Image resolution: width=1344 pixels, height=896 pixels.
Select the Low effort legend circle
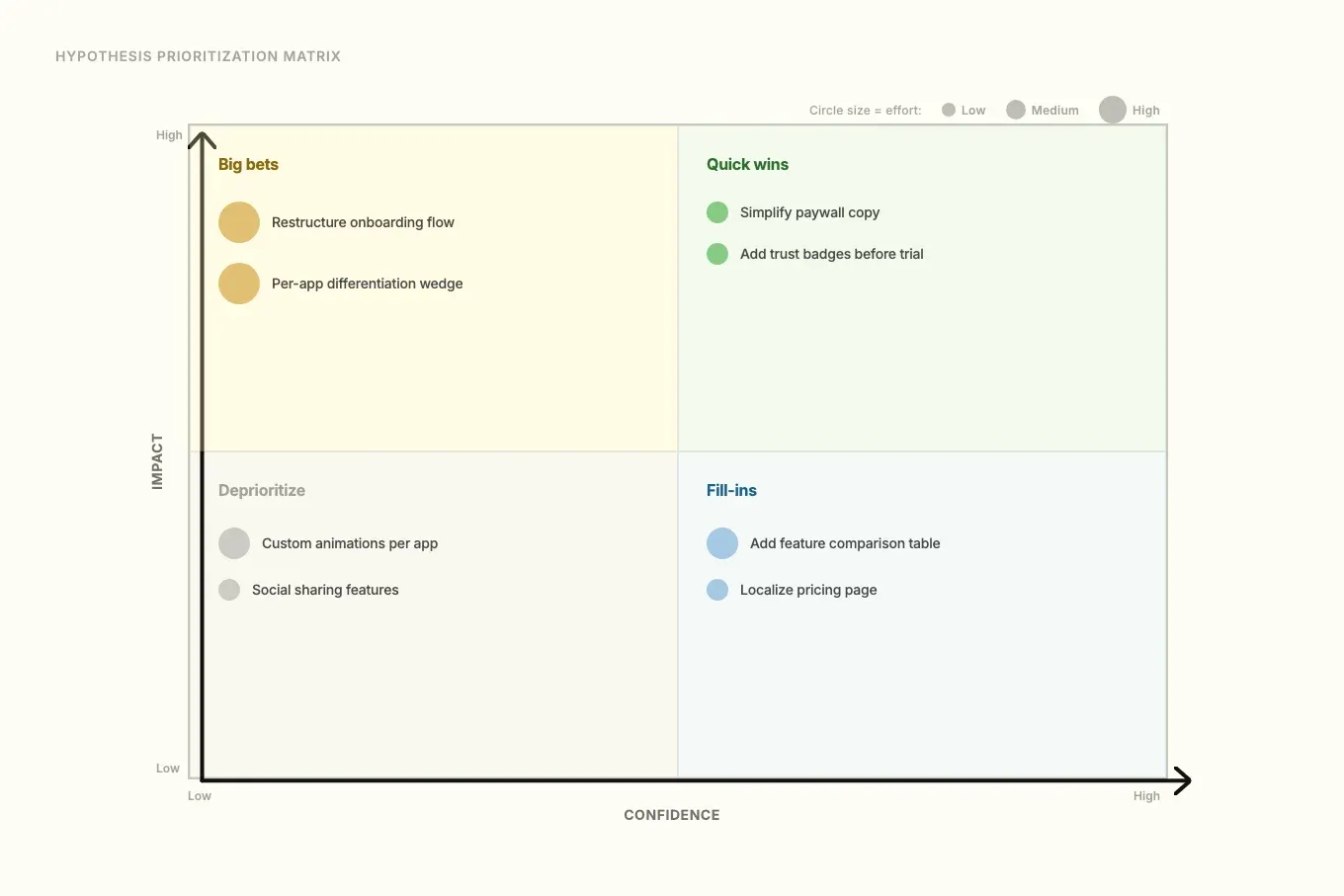pyautogui.click(x=950, y=110)
